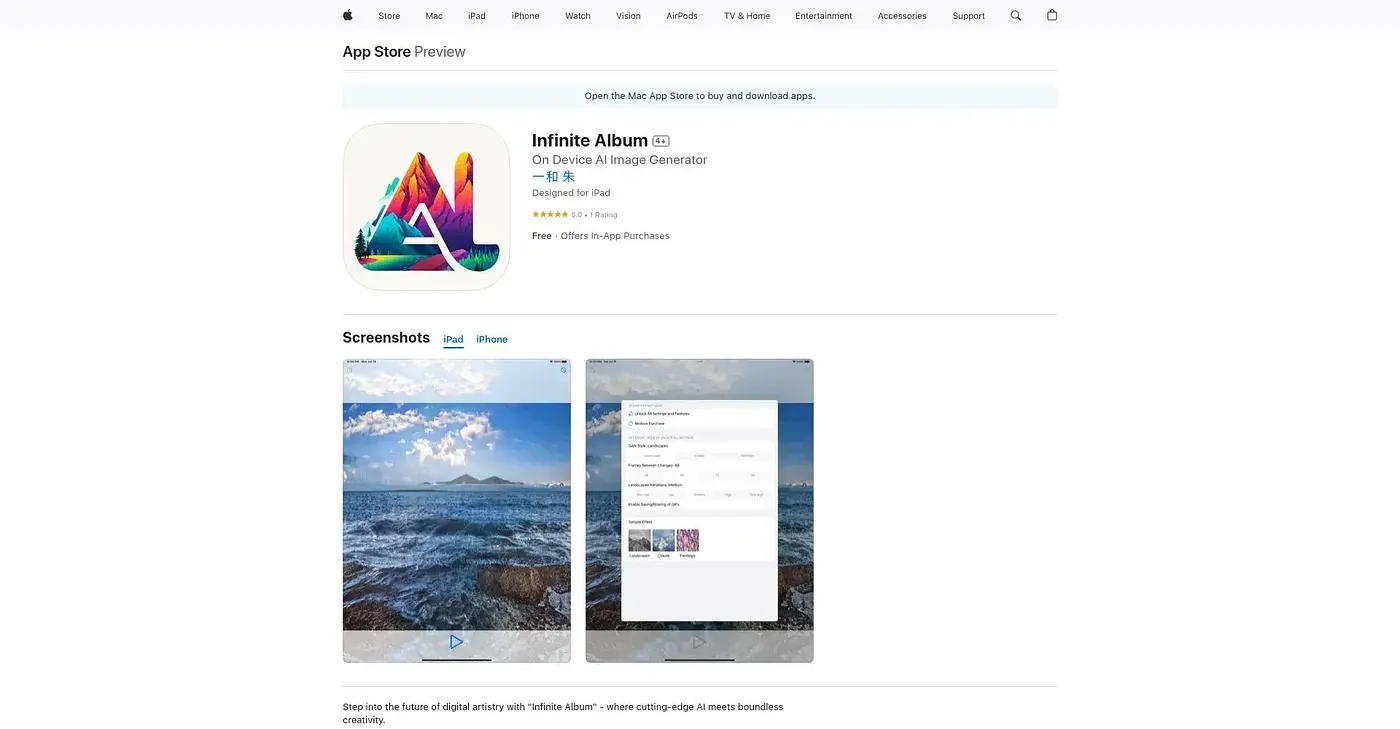Open the Mac menu item
Screen dimensions: 1400x729
coord(434,16)
